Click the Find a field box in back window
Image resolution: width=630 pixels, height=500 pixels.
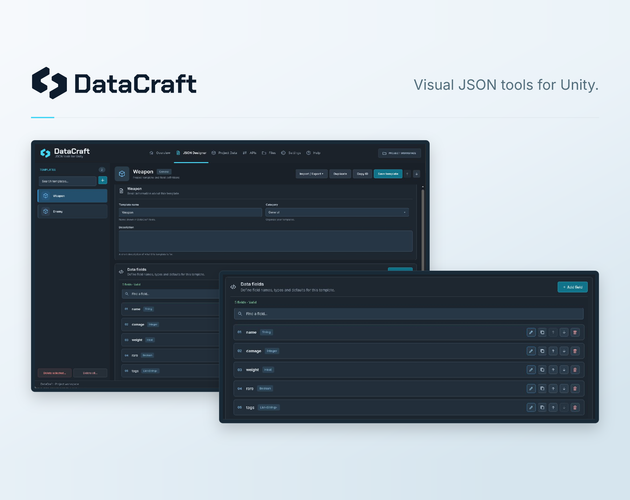(x=170, y=294)
